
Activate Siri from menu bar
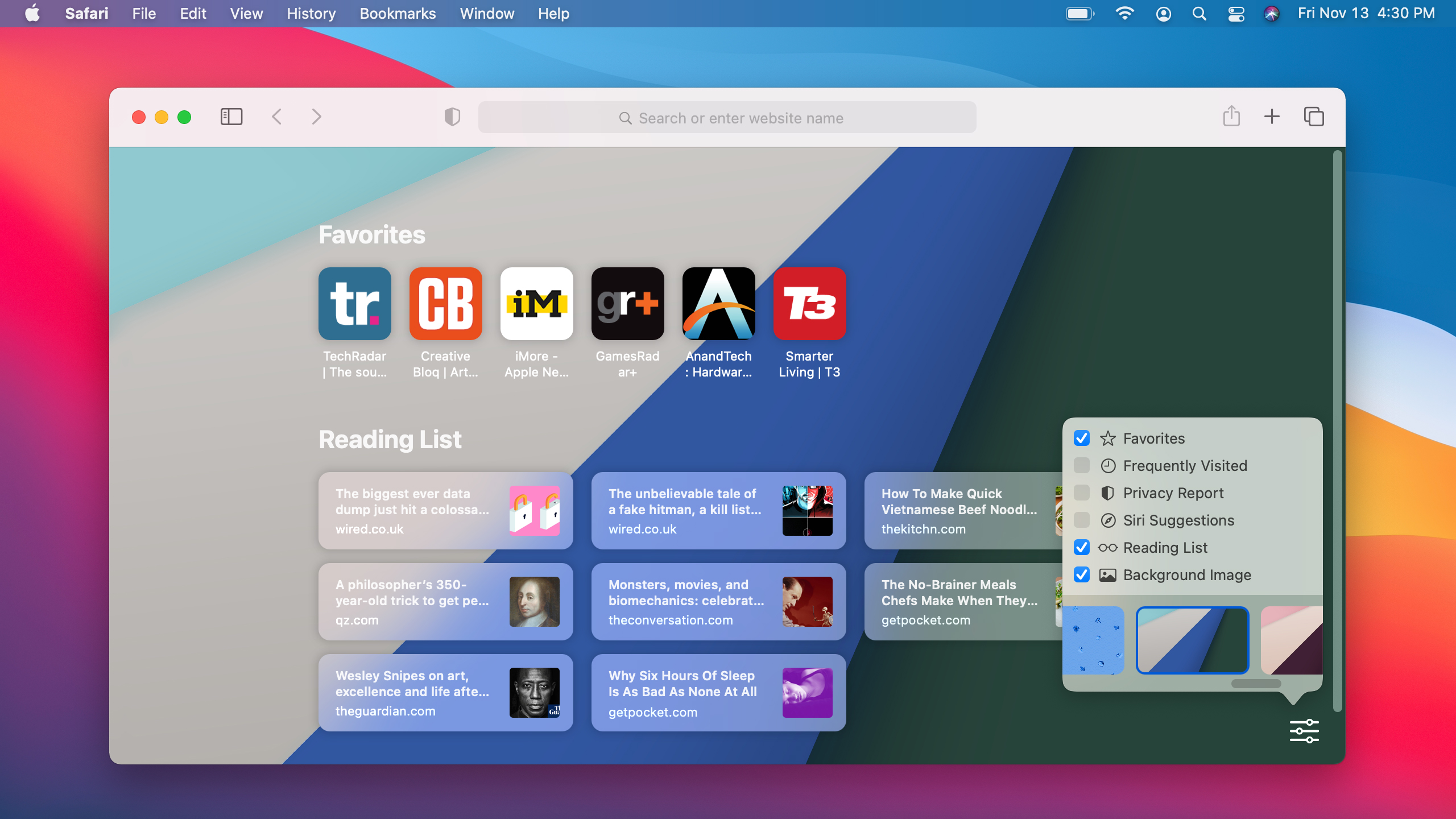1272,14
